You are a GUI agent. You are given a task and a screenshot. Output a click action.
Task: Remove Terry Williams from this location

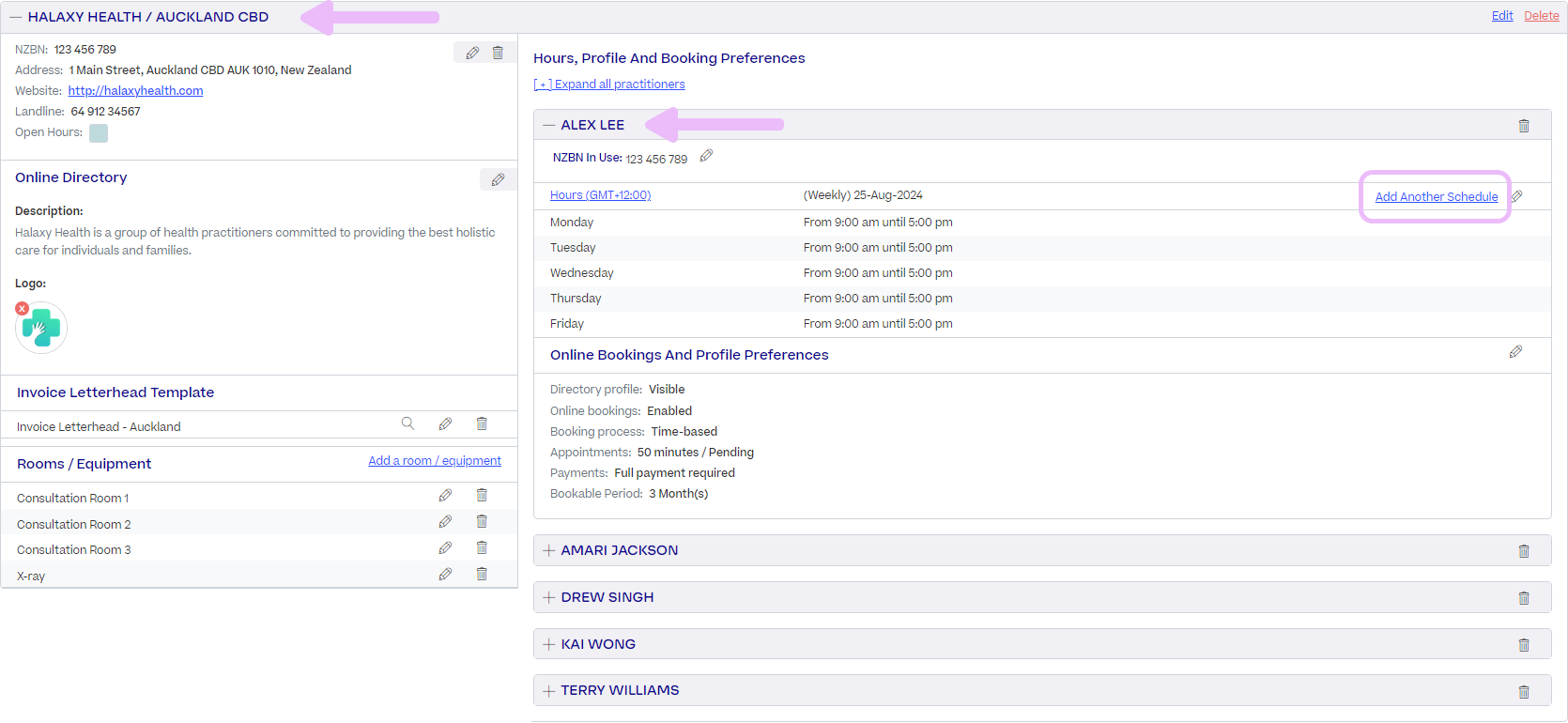[x=1524, y=692]
